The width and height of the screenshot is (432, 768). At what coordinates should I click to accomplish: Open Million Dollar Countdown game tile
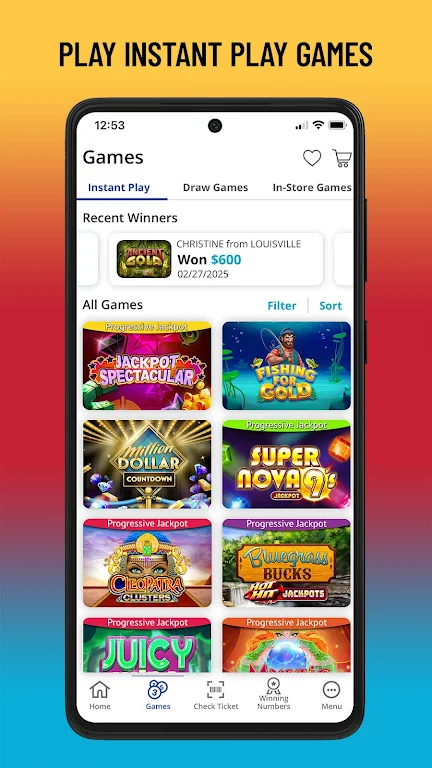click(x=147, y=464)
